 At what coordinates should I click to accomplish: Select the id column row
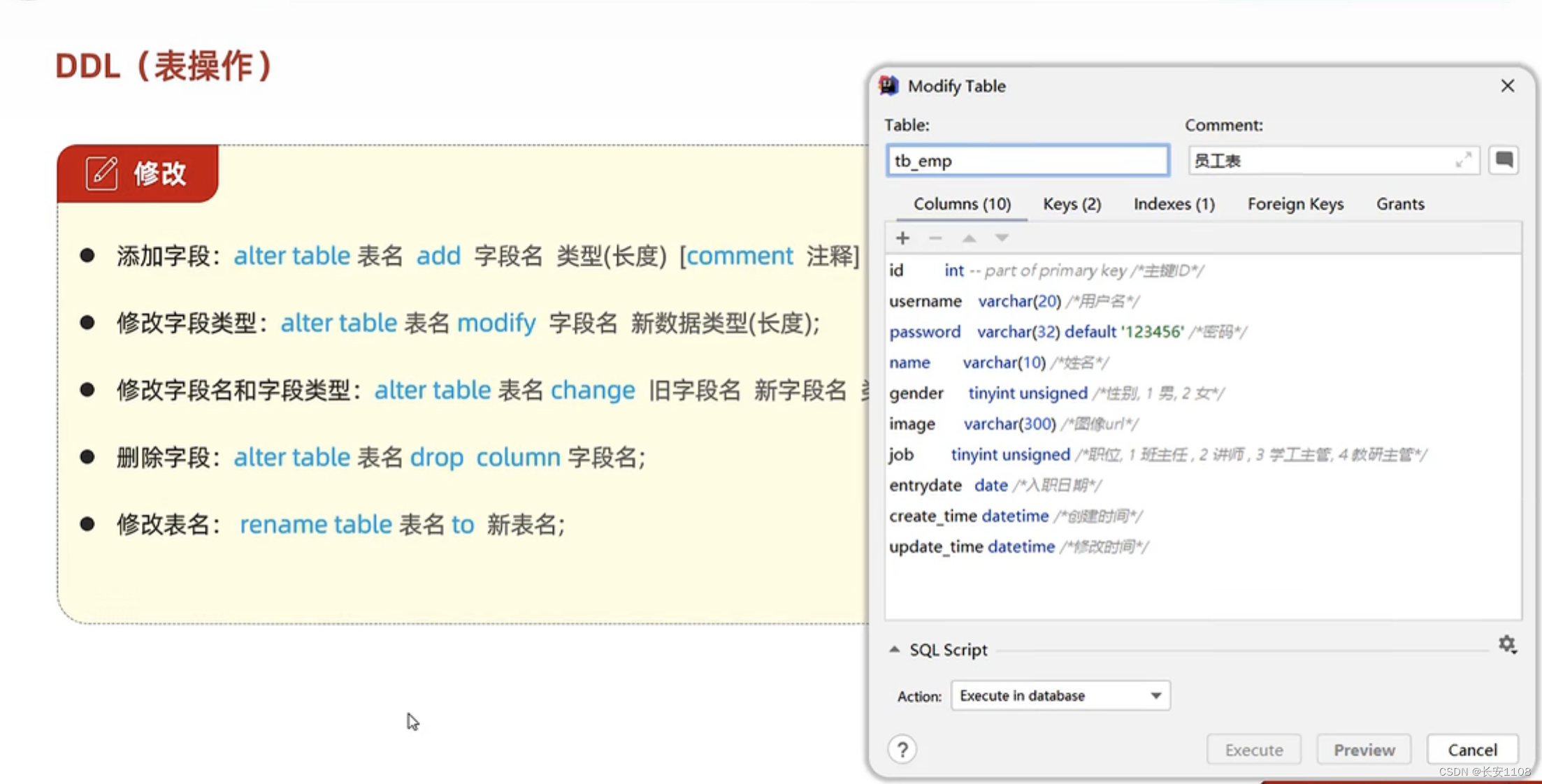pos(1202,270)
